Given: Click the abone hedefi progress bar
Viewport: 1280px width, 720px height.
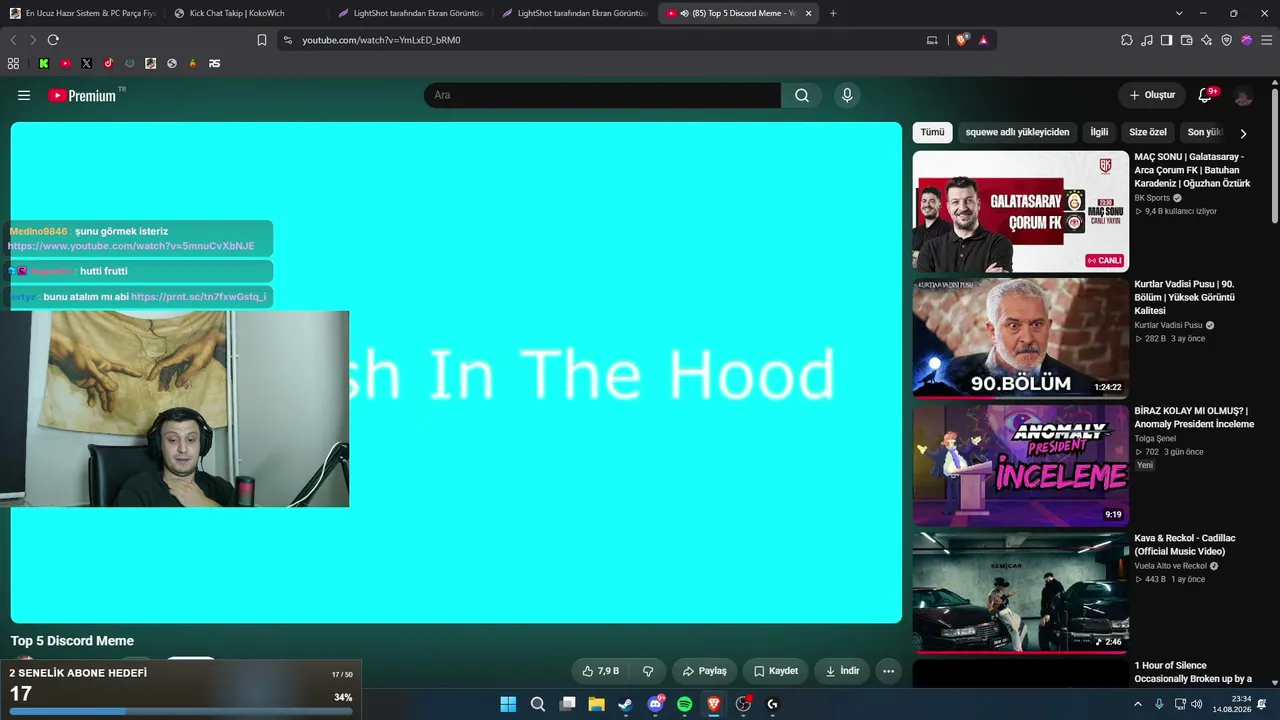Looking at the screenshot, I should coord(181,711).
